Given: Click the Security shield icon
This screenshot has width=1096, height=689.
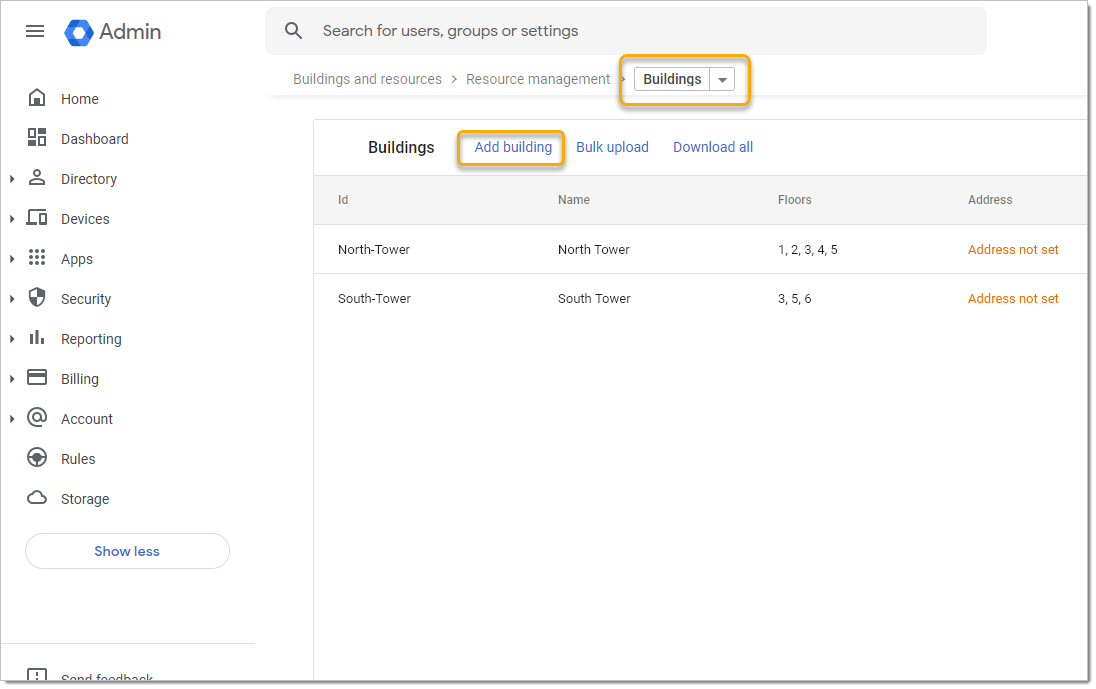Looking at the screenshot, I should coord(37,298).
